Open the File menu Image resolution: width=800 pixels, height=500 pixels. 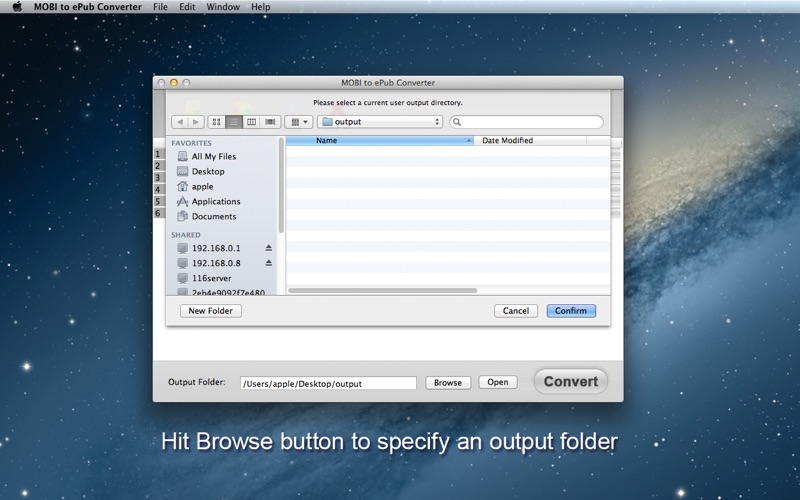coord(160,7)
